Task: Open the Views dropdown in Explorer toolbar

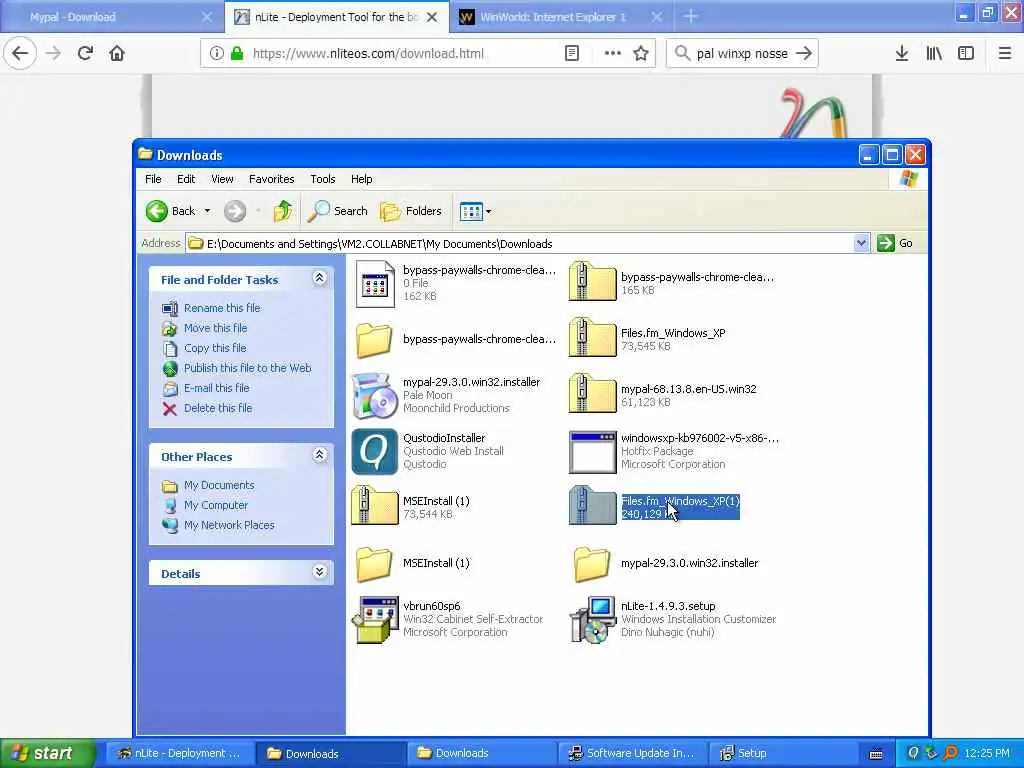Action: click(x=475, y=211)
